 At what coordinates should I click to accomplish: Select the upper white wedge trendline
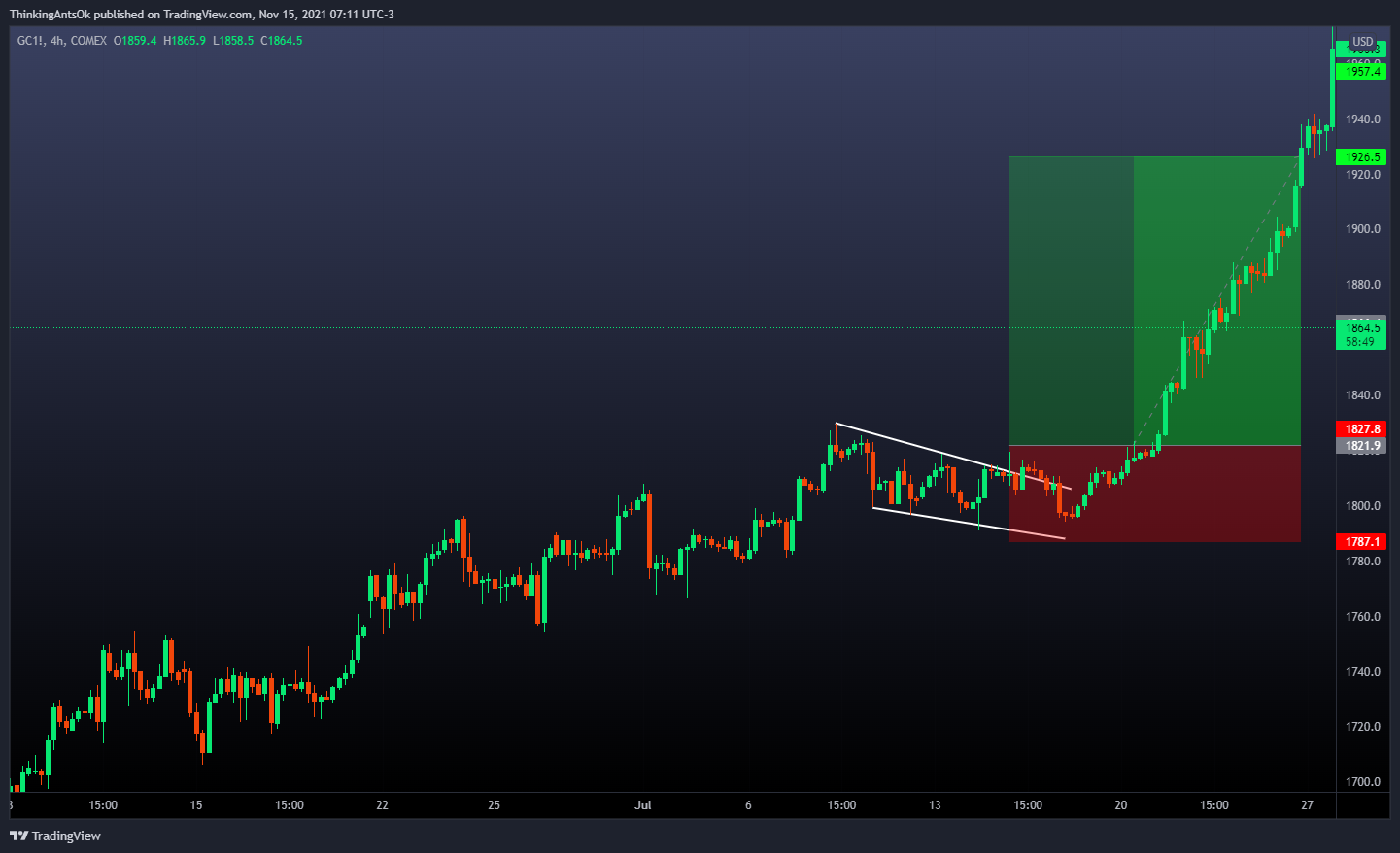click(x=953, y=456)
